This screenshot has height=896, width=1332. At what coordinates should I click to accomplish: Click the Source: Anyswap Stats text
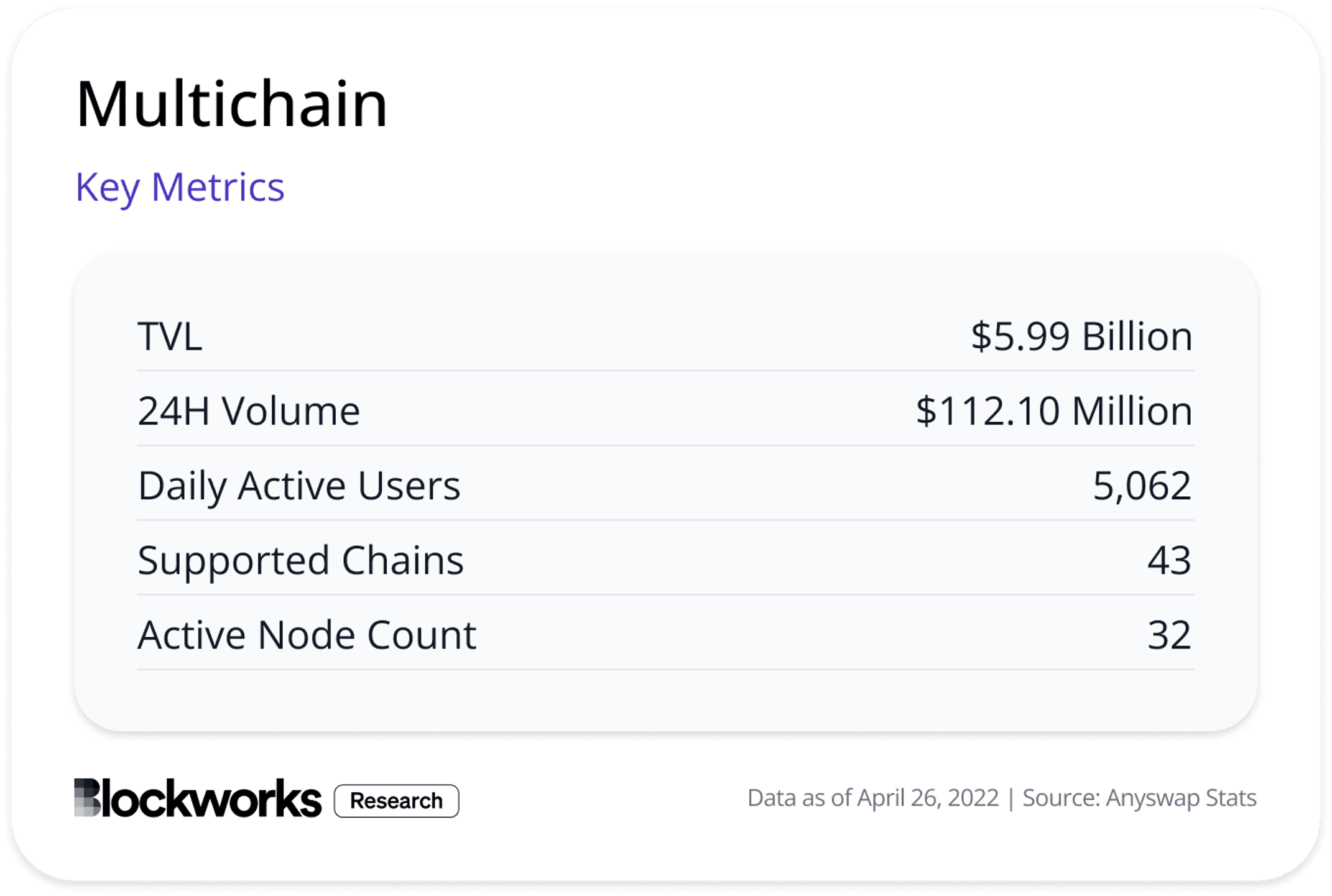1139,798
